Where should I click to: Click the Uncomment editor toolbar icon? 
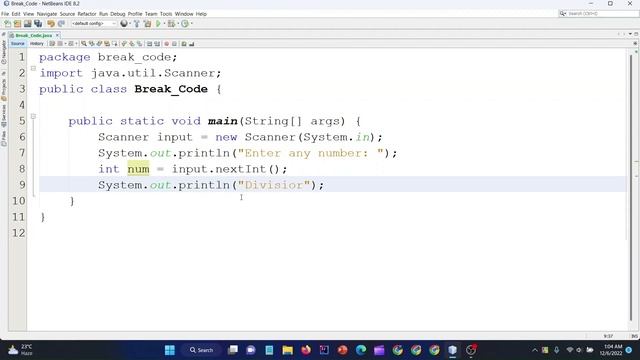(191, 44)
